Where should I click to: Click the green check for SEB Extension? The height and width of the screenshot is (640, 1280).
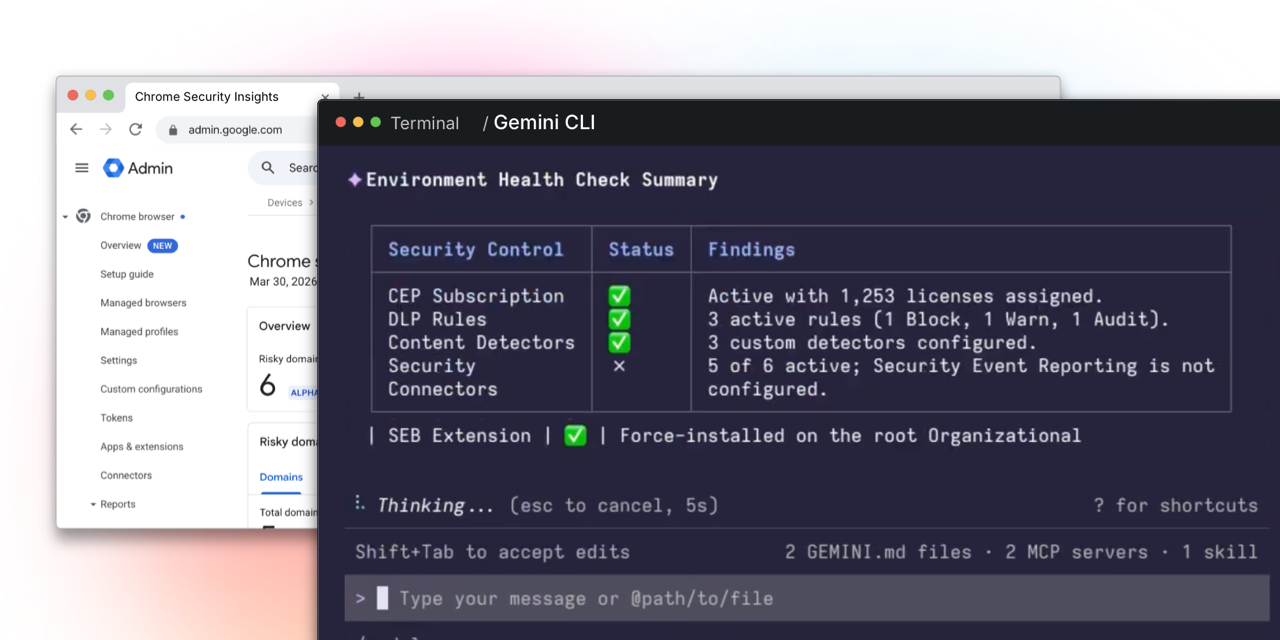575,436
